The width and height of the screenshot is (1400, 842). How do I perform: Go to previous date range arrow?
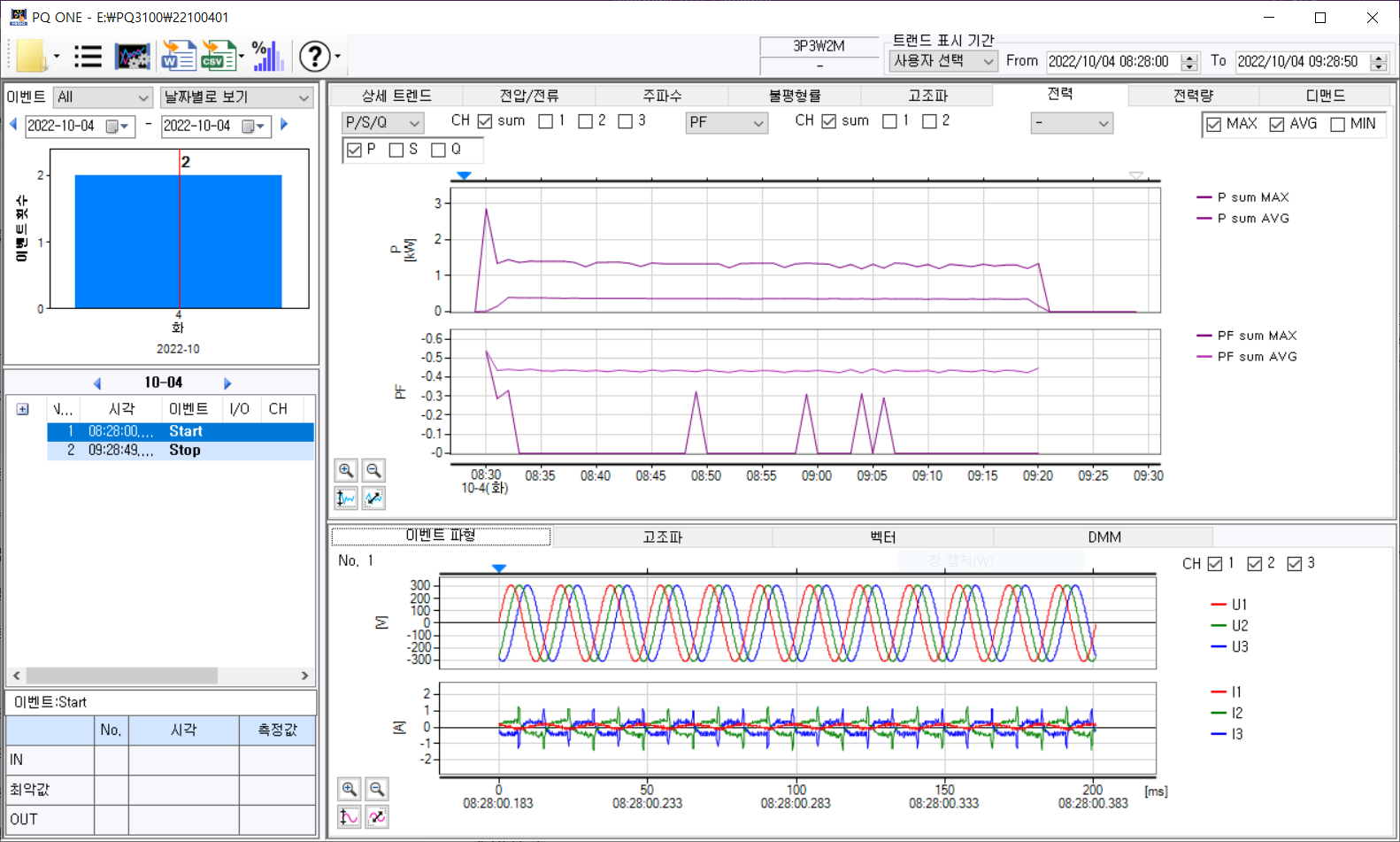coord(13,125)
